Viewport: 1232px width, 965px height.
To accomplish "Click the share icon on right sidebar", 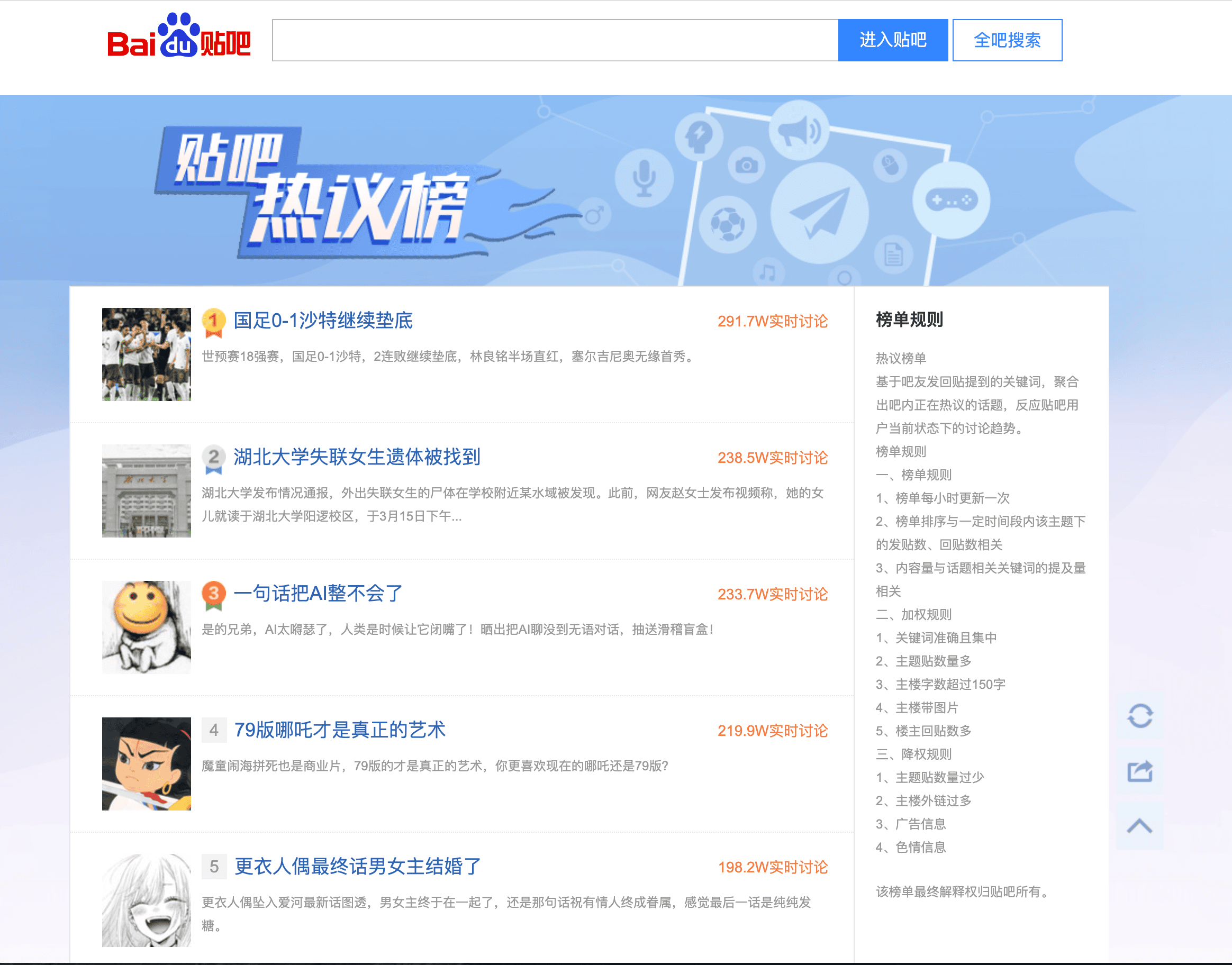I will [x=1139, y=771].
